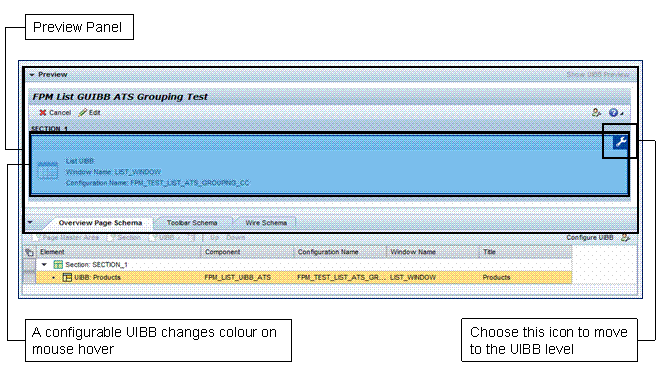Click the Page Master Area toolbar button
The image size is (662, 374).
[66, 238]
